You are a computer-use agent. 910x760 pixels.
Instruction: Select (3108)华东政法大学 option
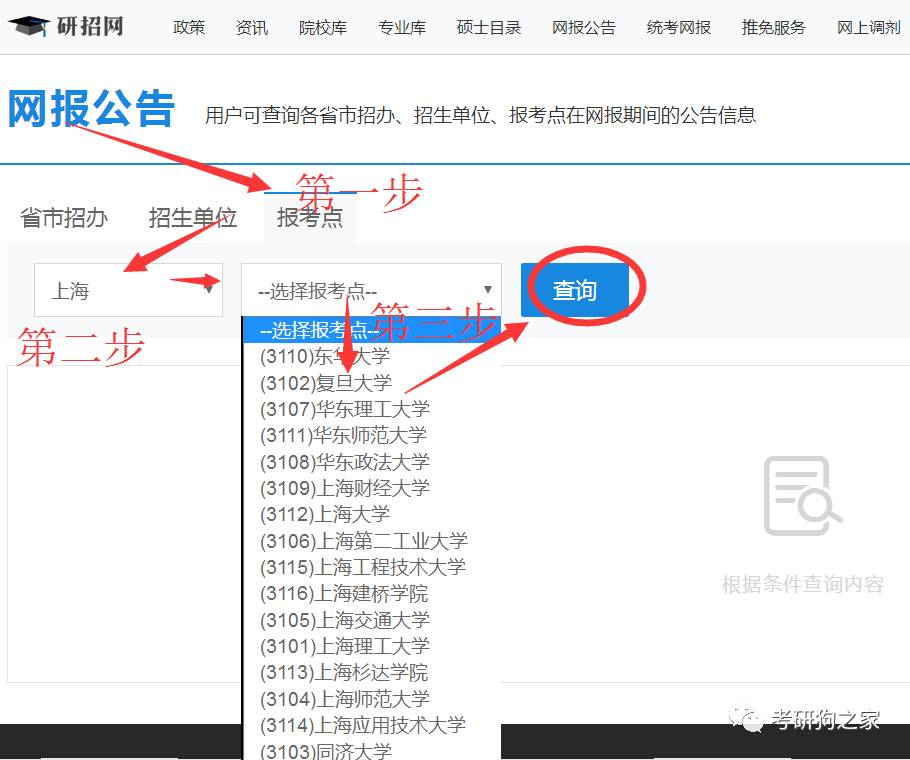pos(371,462)
